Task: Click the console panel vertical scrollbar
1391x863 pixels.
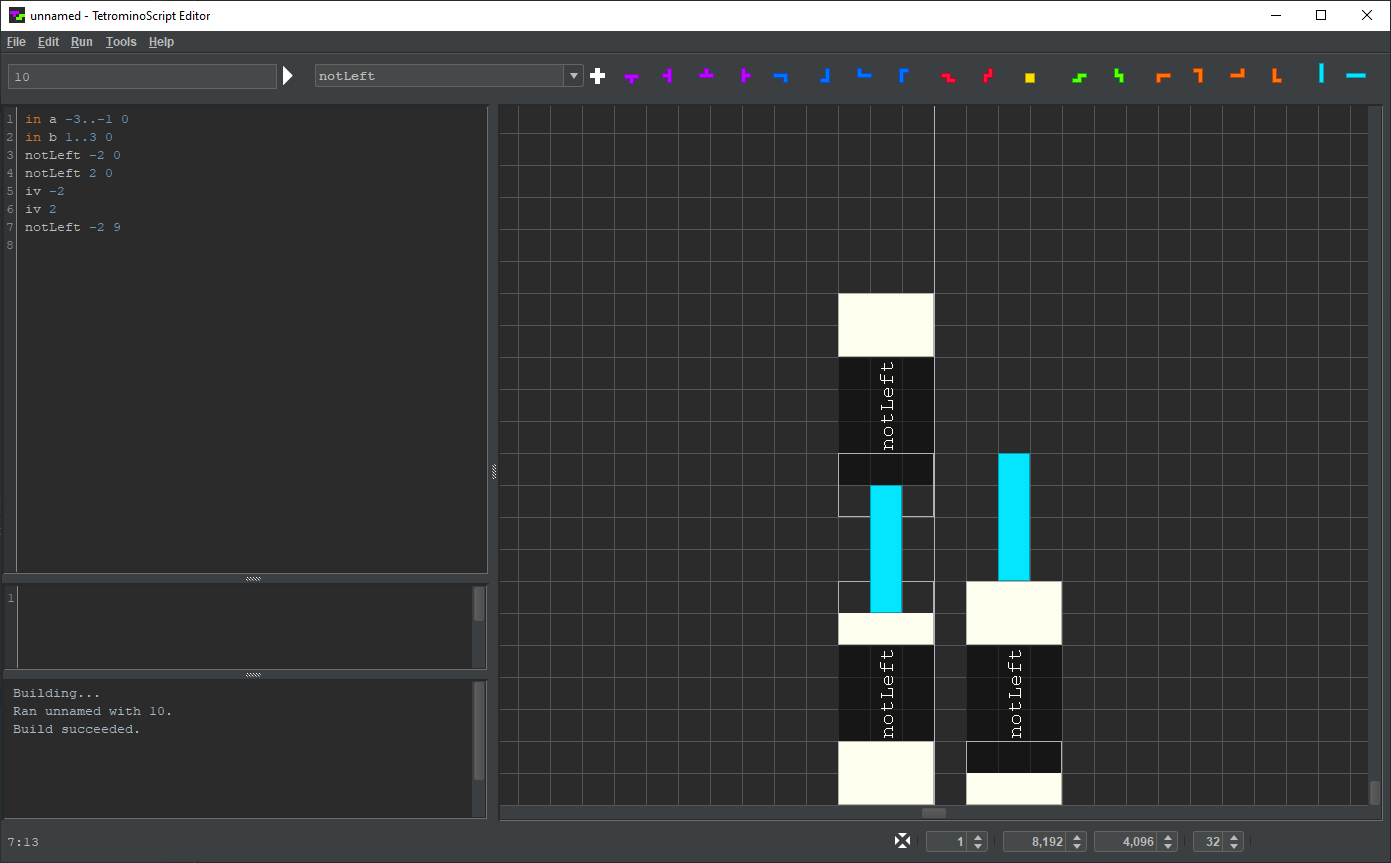Action: pos(479,733)
